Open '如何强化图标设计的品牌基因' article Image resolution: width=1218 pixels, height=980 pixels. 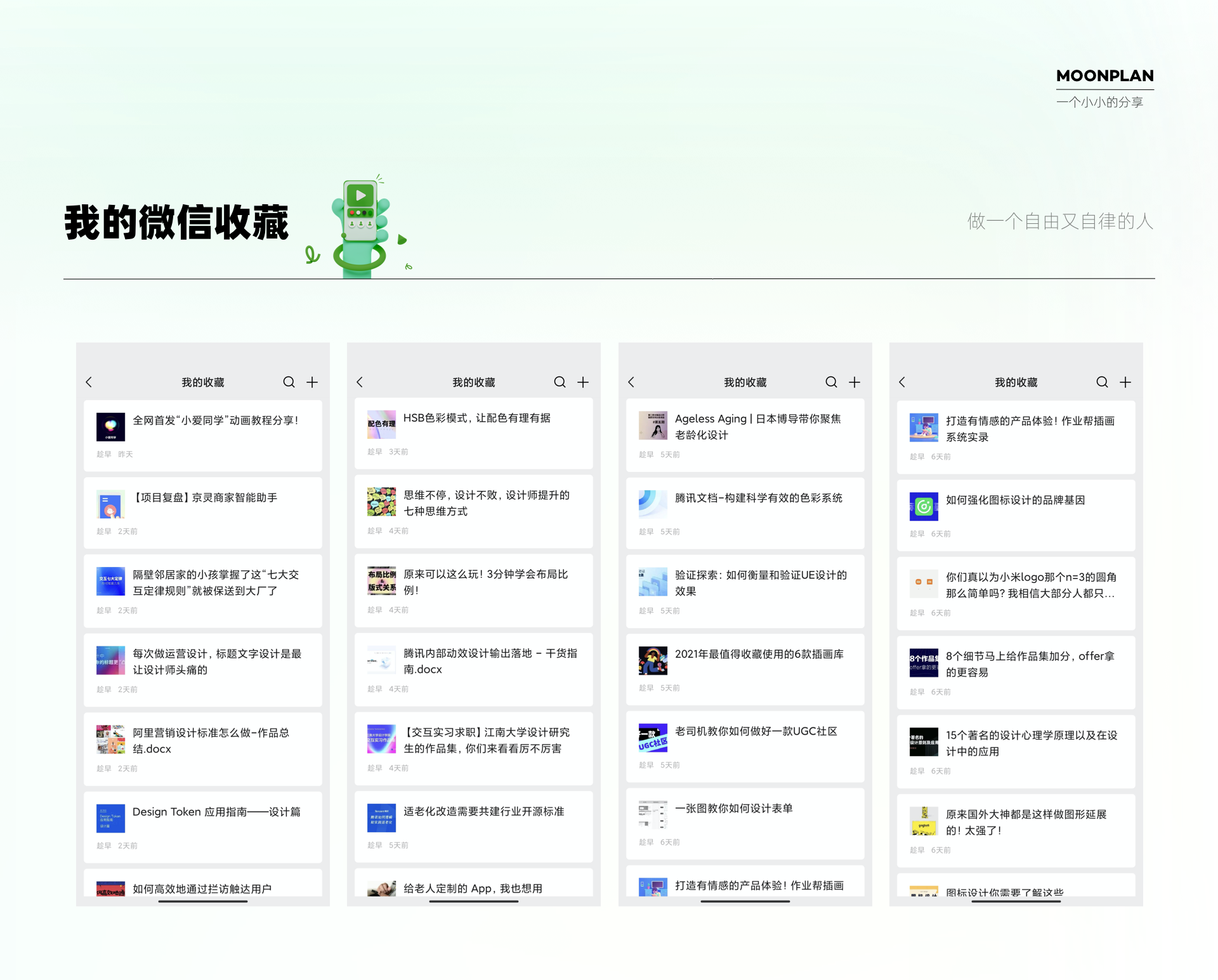(1015, 500)
